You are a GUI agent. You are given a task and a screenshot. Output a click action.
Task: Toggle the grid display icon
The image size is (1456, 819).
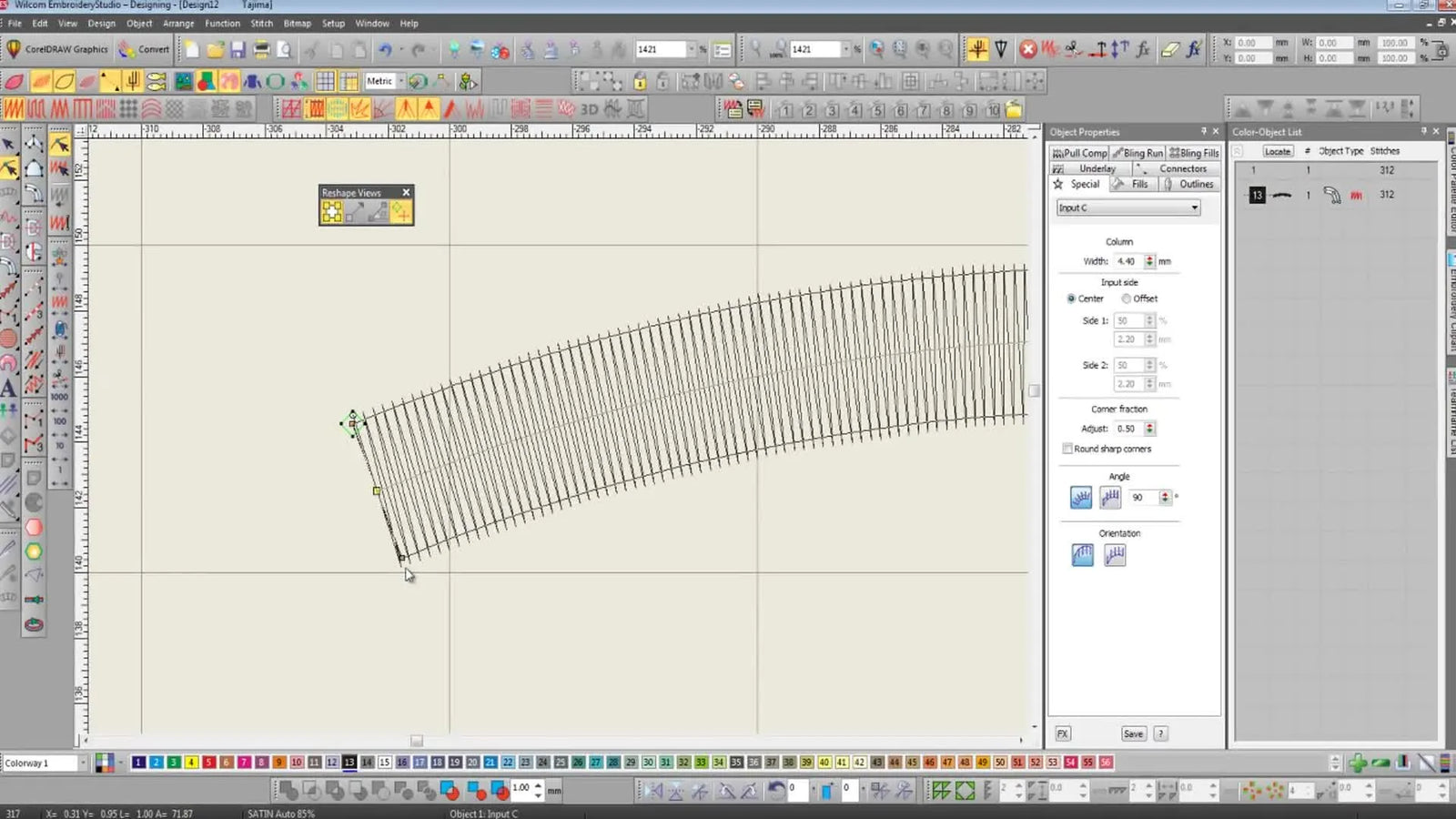pos(325,81)
